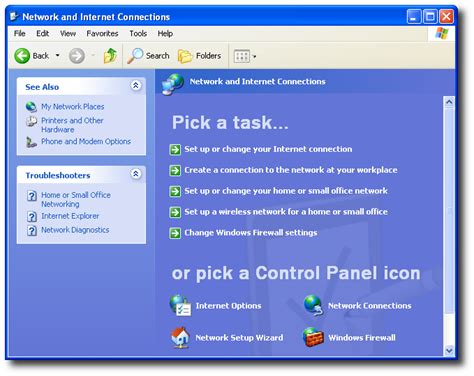Image resolution: width=474 pixels, height=376 pixels.
Task: Collapse the Troubleshooters panel
Action: 136,174
